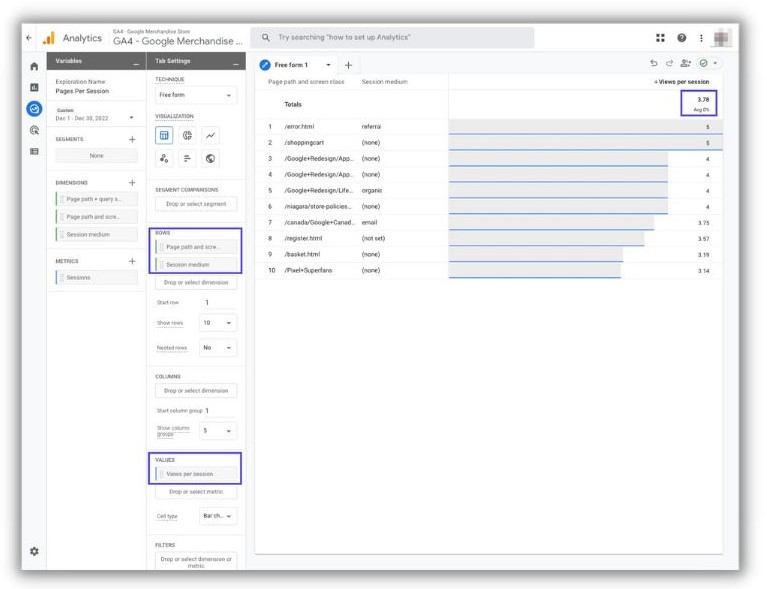Open GA4 - Google Merchandise property selector
767x589 pixels.
[178, 38]
